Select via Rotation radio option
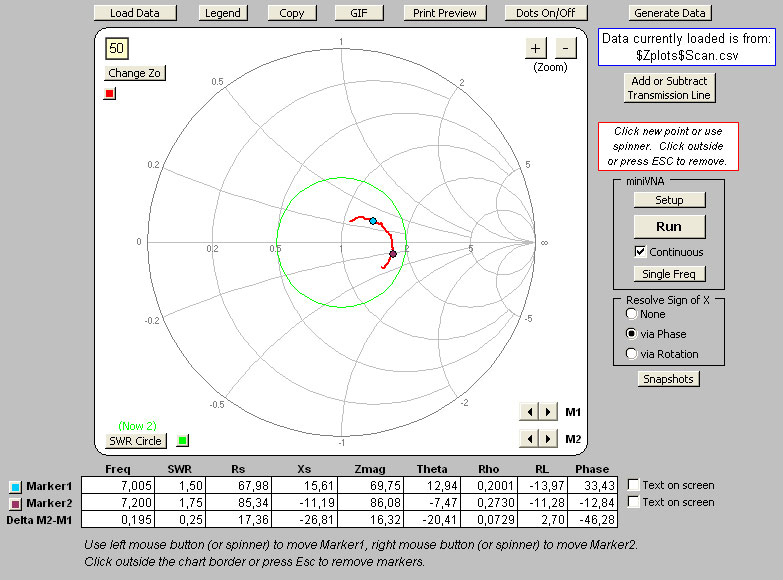 point(631,353)
